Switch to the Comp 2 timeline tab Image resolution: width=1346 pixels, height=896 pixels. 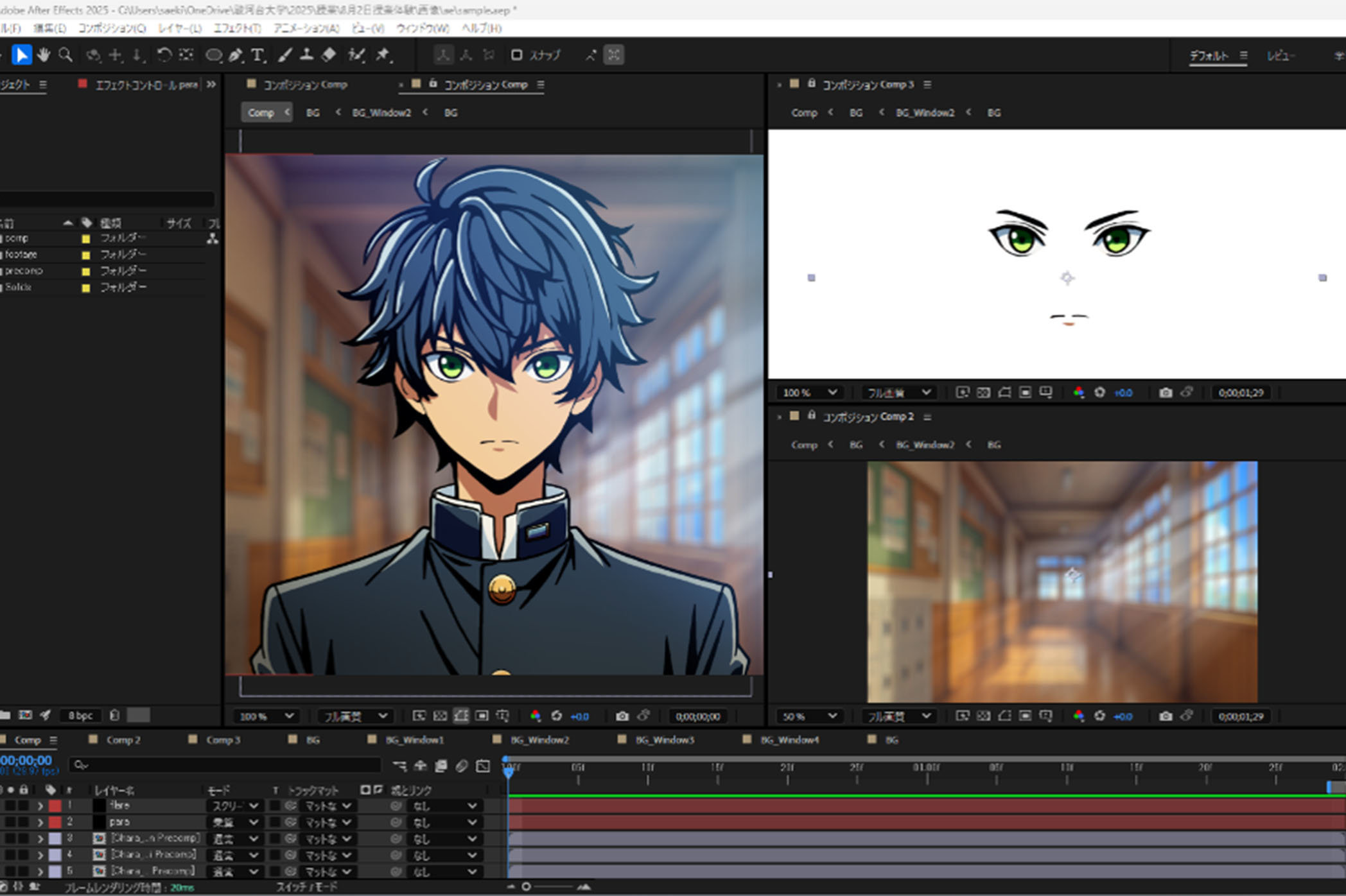pos(123,740)
